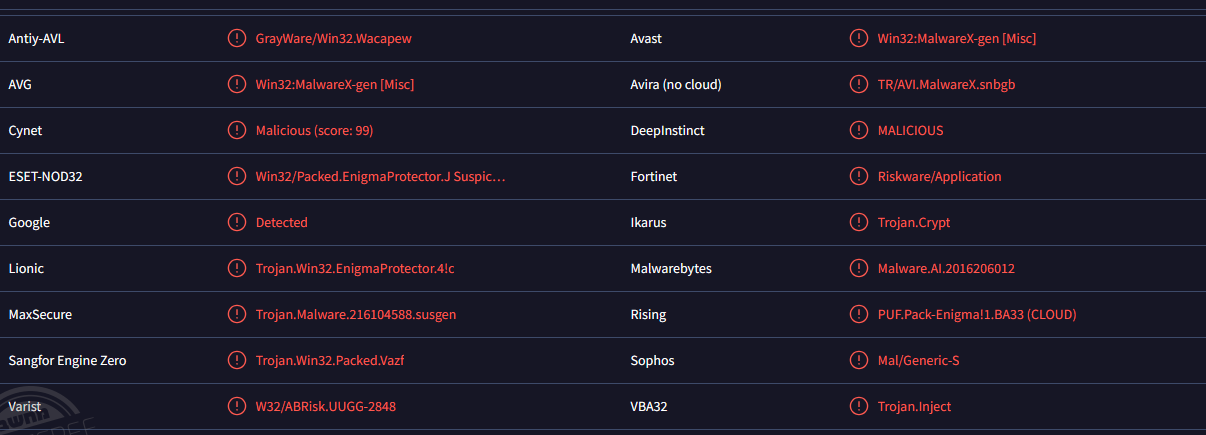
Task: Click the TR/AVI.MalwareX.snbgb detection text
Action: pyautogui.click(x=946, y=85)
